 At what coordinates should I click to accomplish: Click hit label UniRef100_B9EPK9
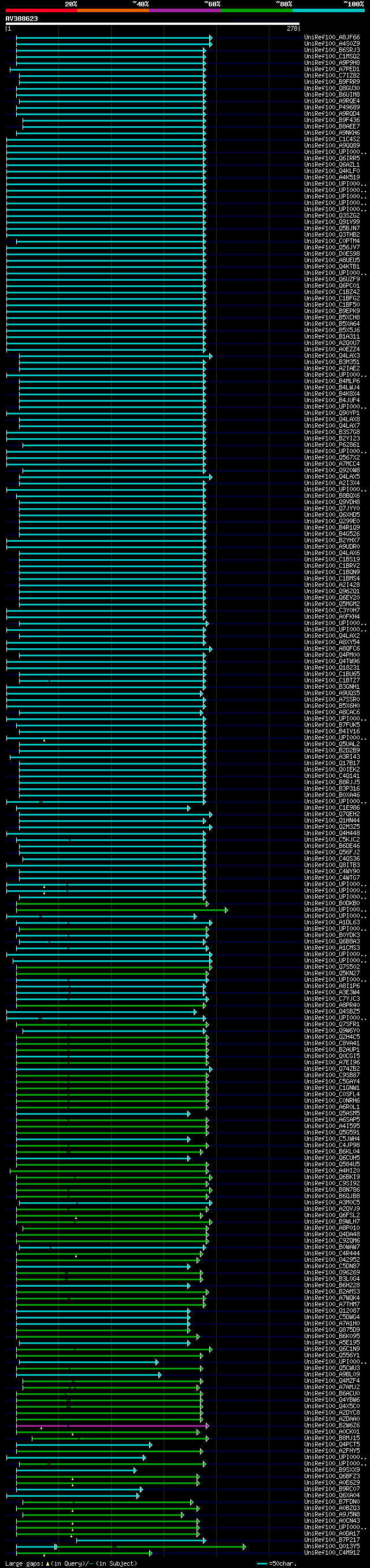pos(332,311)
